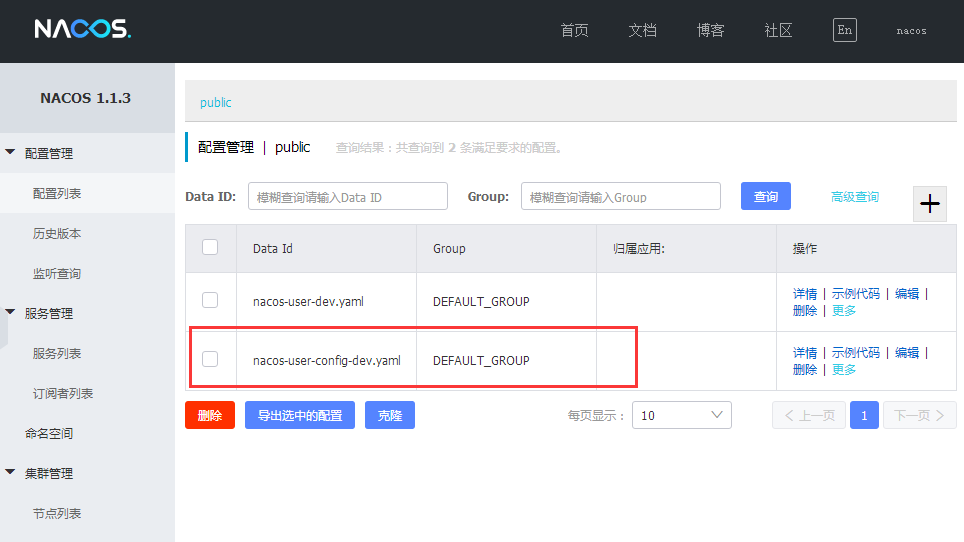Open 详情 for nacos-user-dev.yaml
The height and width of the screenshot is (542, 964).
[x=805, y=294]
